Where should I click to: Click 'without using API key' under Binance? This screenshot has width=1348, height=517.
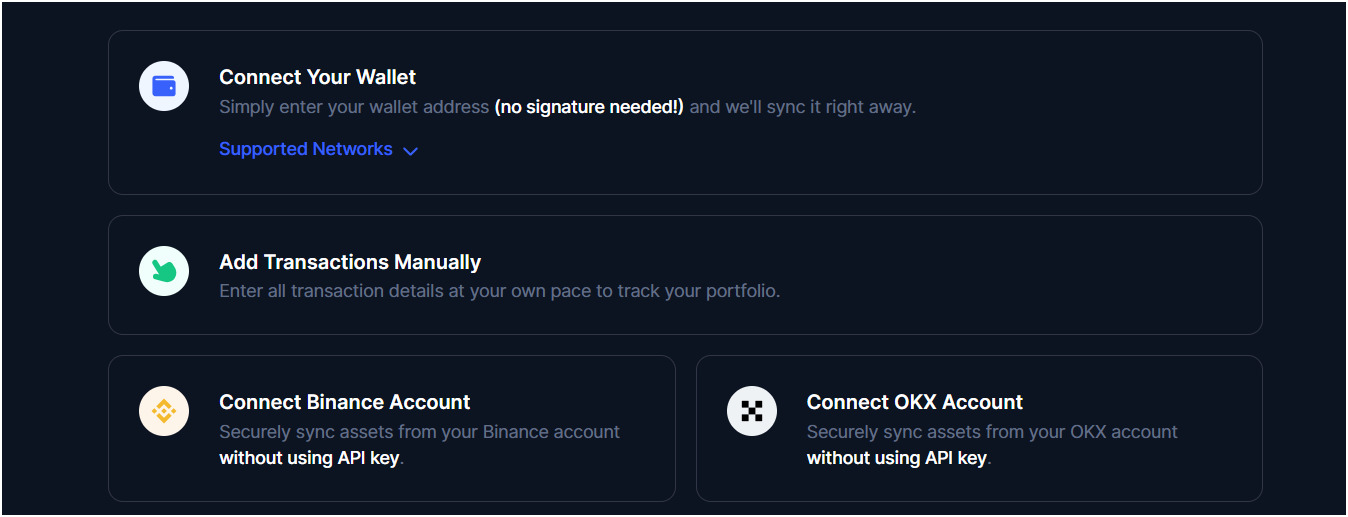[309, 458]
